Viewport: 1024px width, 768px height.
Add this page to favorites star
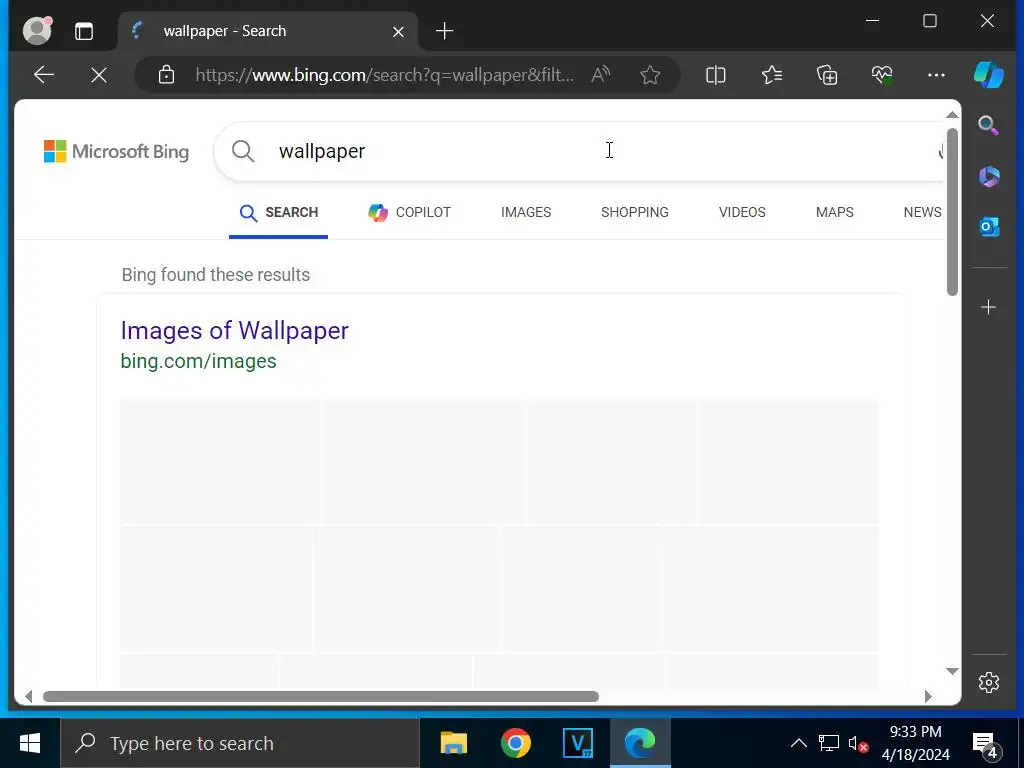[650, 75]
